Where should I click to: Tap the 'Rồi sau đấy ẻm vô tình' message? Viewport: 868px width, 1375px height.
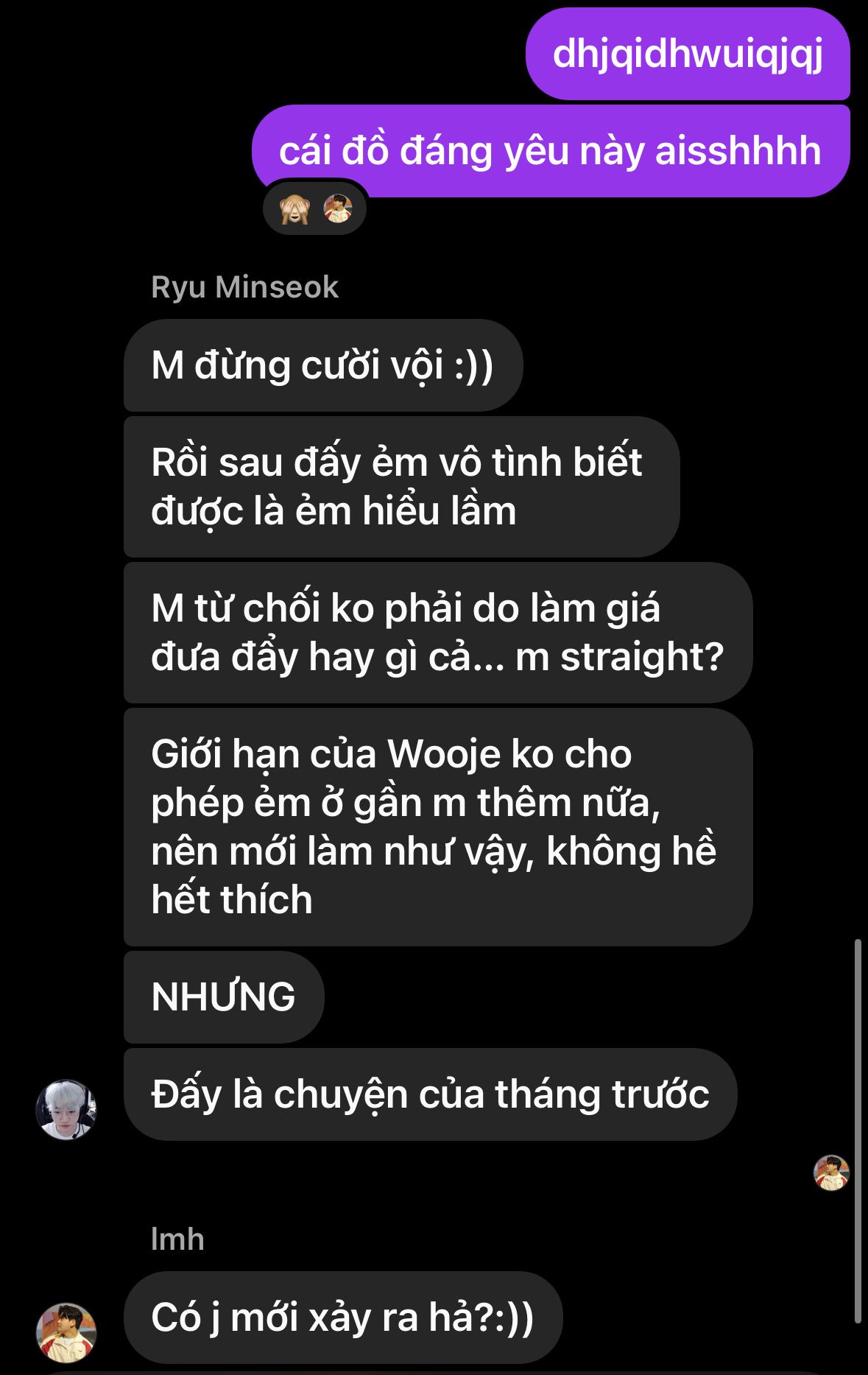point(401,487)
